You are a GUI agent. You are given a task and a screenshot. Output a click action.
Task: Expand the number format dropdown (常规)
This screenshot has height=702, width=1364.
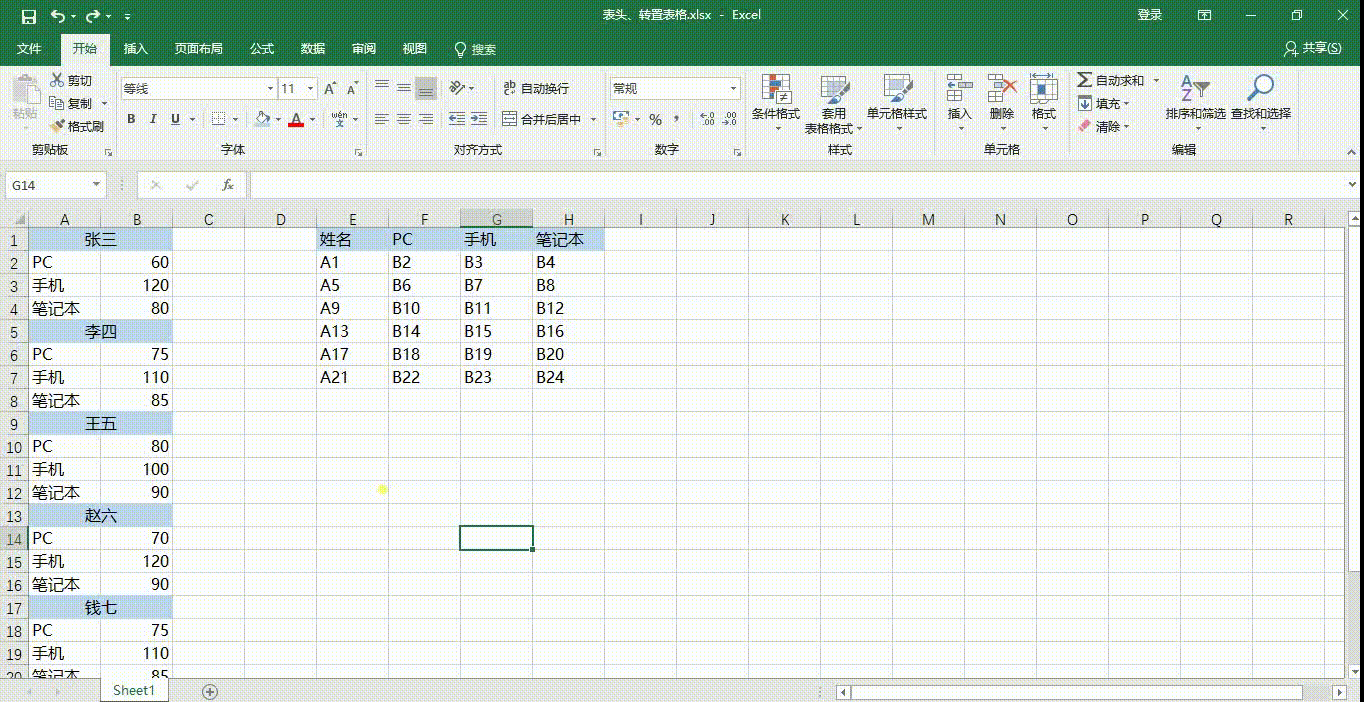click(x=733, y=89)
